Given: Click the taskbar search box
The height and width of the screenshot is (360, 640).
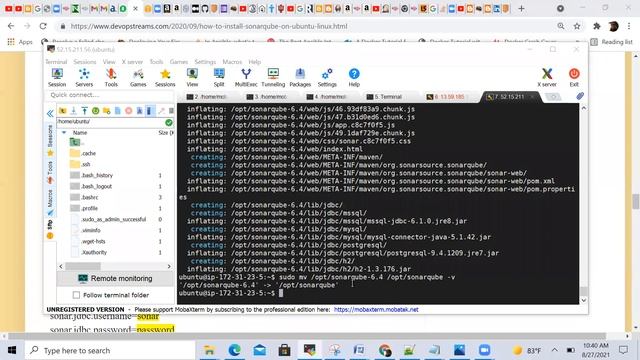Looking at the screenshot, I should point(110,350).
